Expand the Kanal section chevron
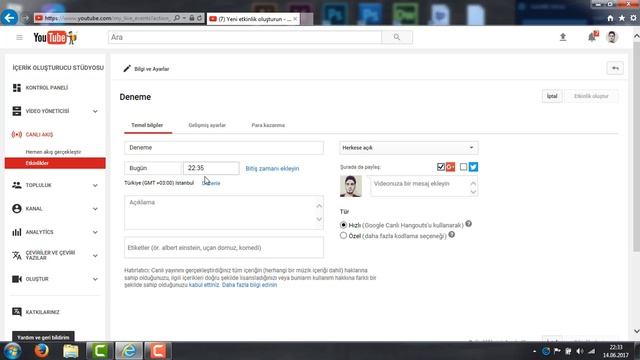This screenshot has height=360, width=640. [95, 209]
